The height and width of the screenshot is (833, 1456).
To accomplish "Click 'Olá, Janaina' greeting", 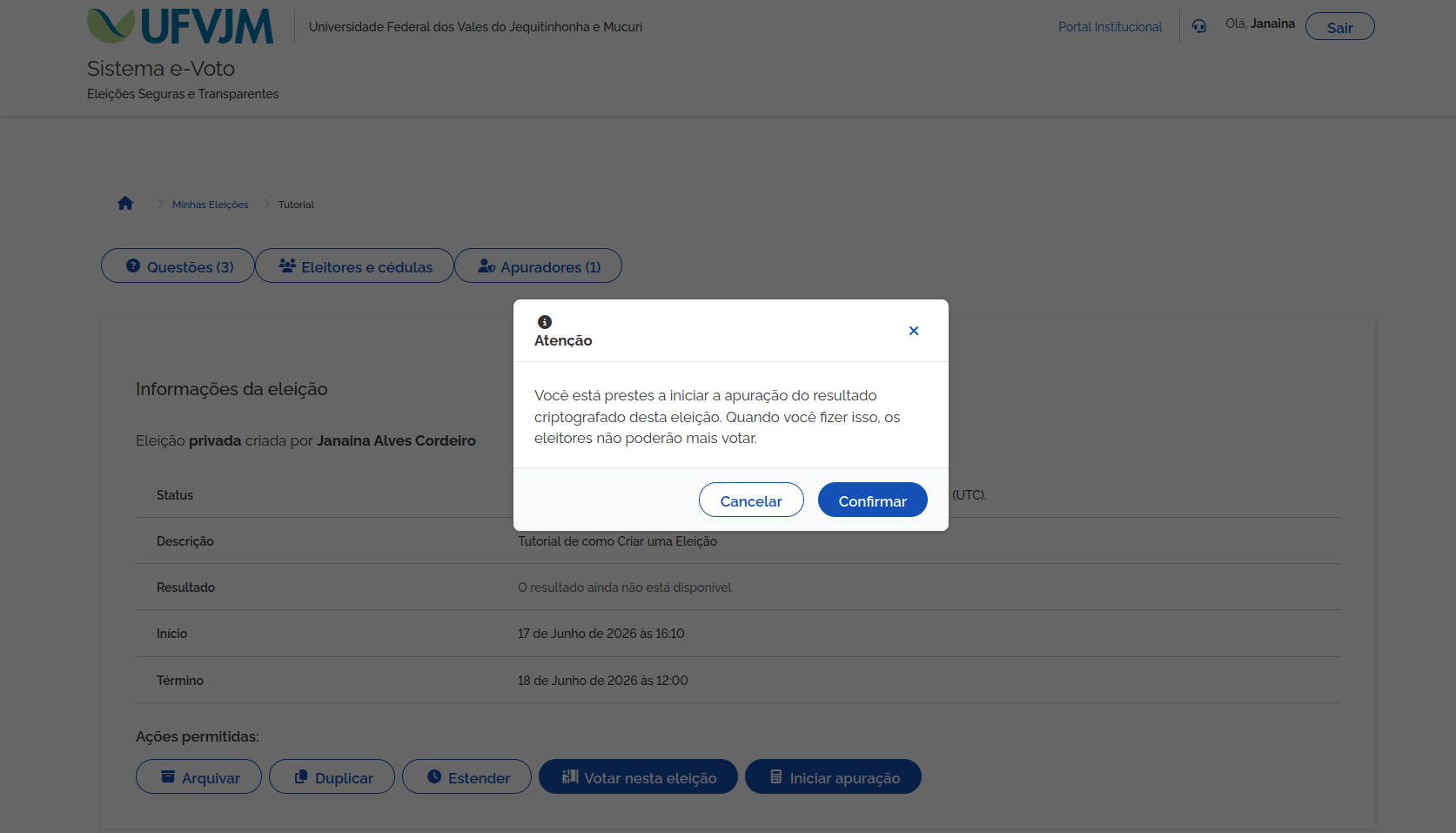I will [1260, 24].
